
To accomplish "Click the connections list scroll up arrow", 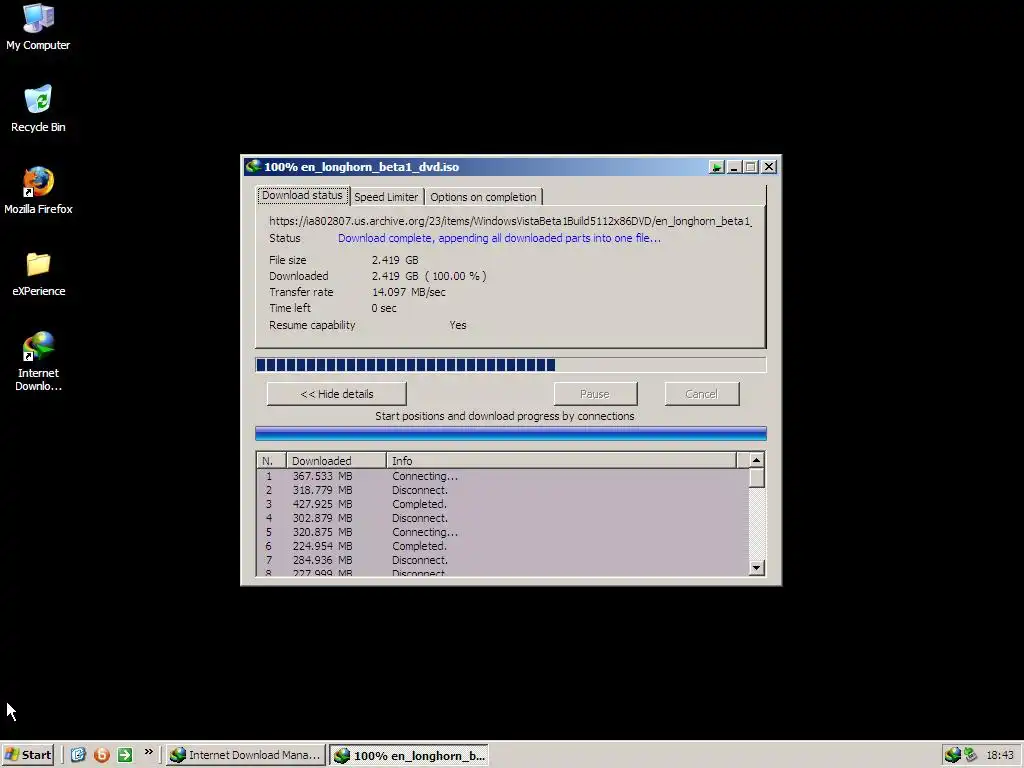I will (756, 460).
